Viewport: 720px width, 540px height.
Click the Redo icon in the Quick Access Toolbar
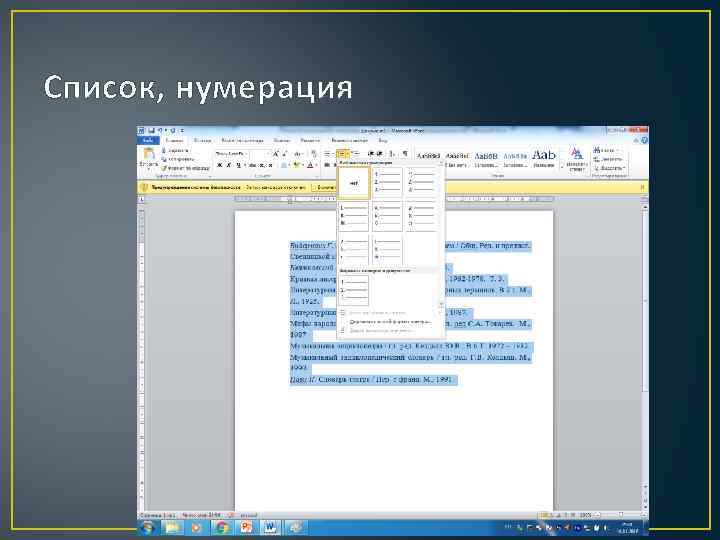173,131
